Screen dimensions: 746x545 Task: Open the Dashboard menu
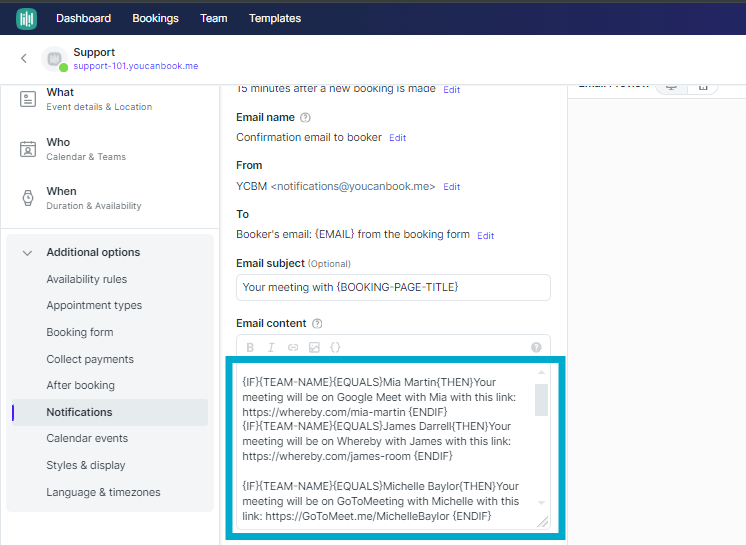pos(83,19)
